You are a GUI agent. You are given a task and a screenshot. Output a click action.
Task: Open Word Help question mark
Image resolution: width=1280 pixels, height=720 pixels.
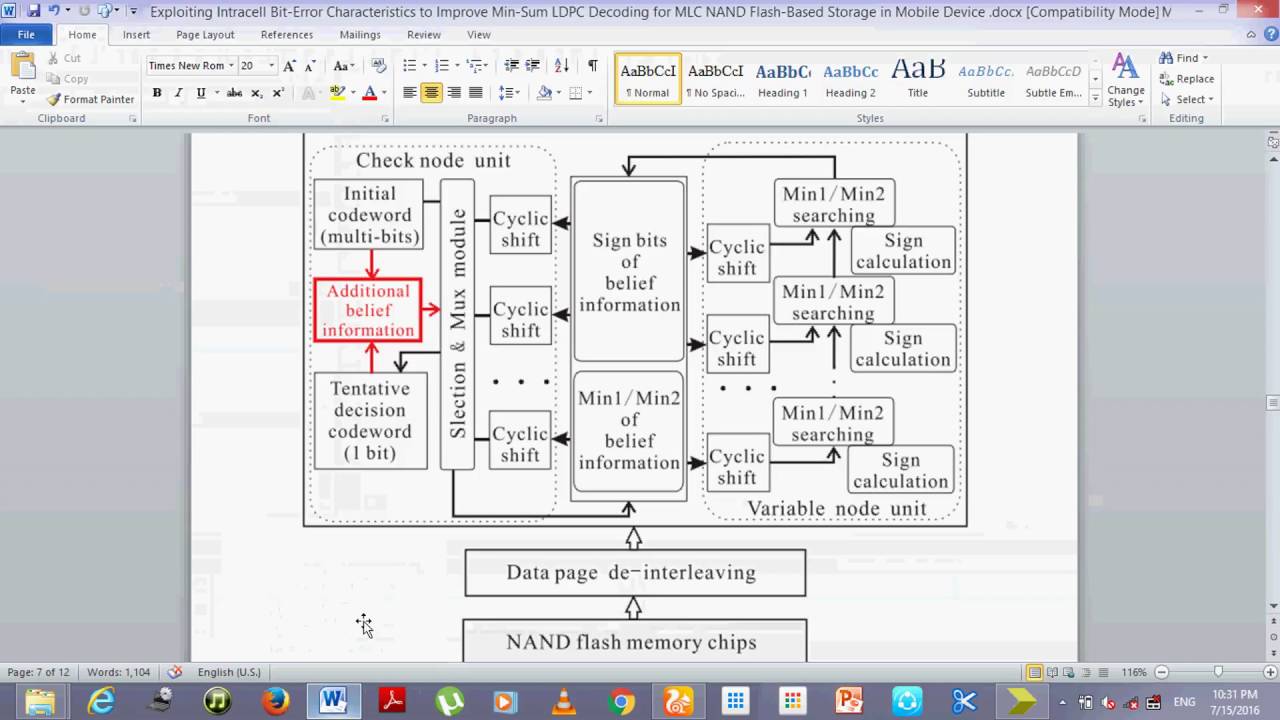1269,35
